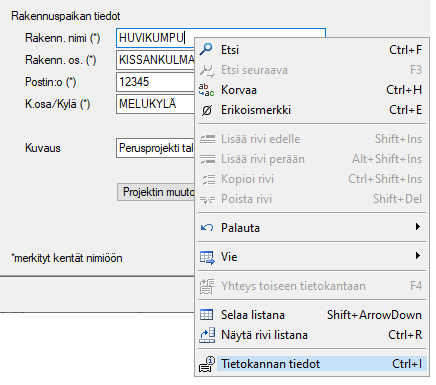
Task: Click the Palauta menu label
Action: click(240, 228)
